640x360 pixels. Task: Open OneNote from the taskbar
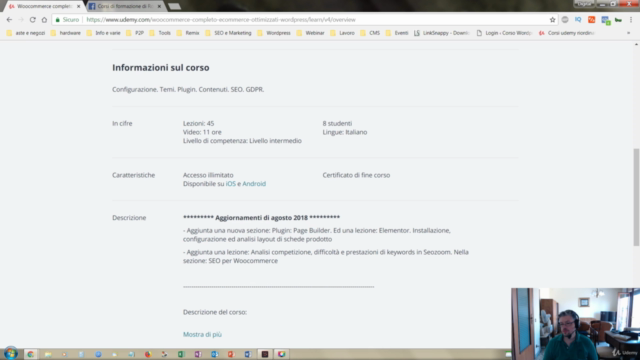198,354
